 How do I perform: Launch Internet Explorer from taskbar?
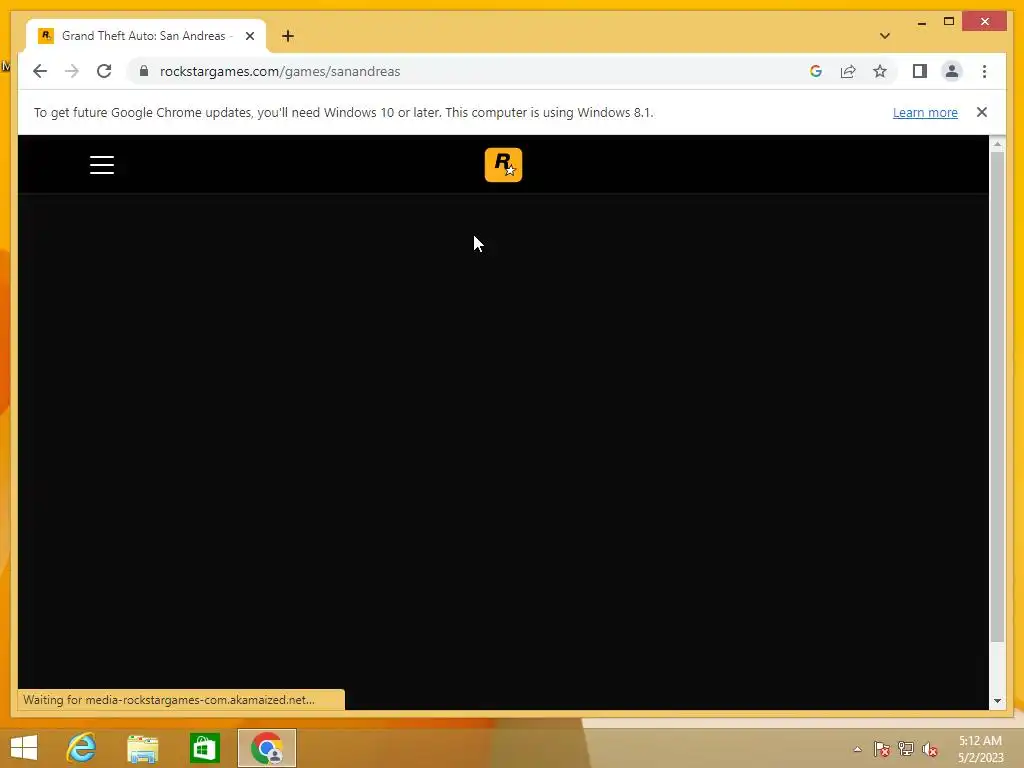82,747
